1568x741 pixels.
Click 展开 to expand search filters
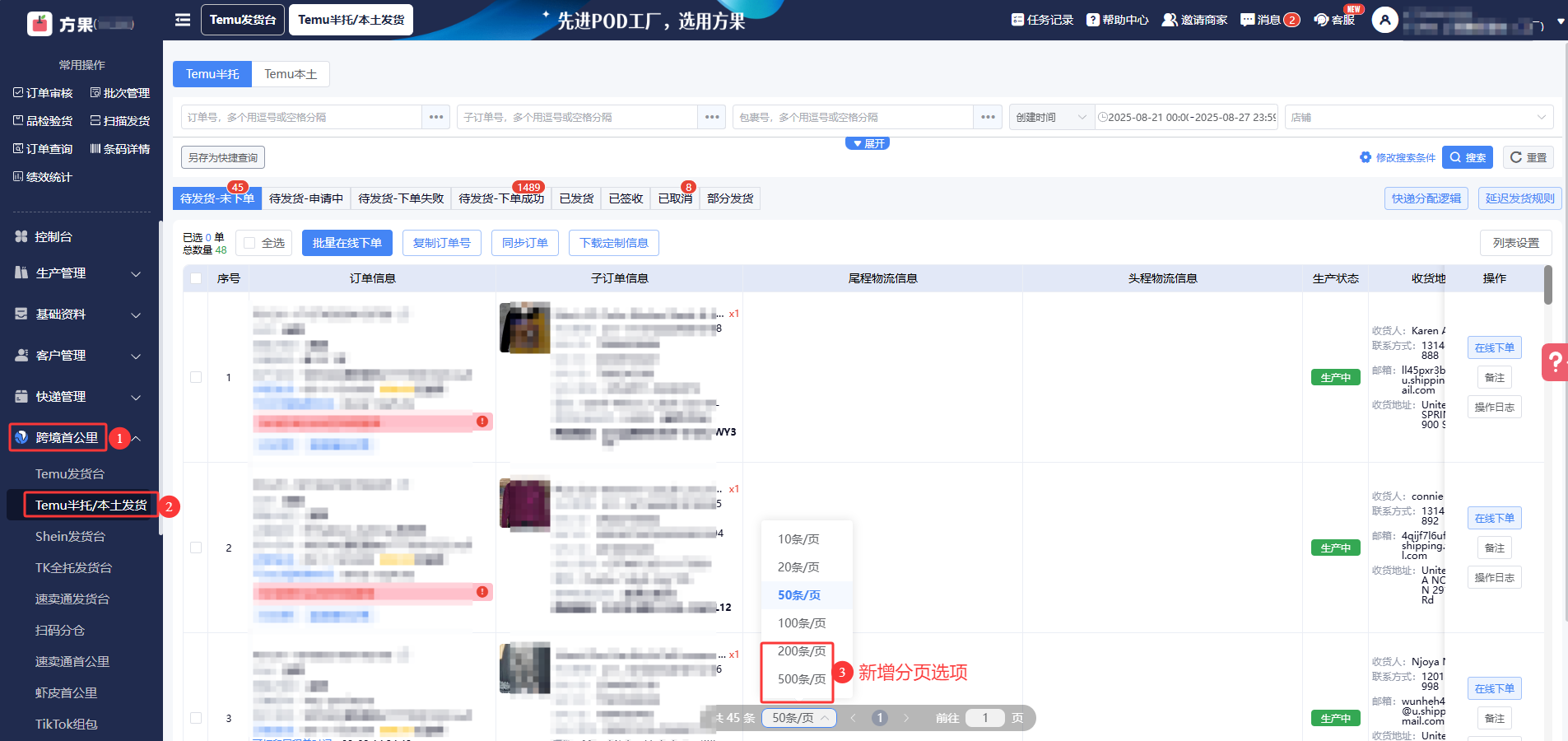pyautogui.click(x=868, y=143)
